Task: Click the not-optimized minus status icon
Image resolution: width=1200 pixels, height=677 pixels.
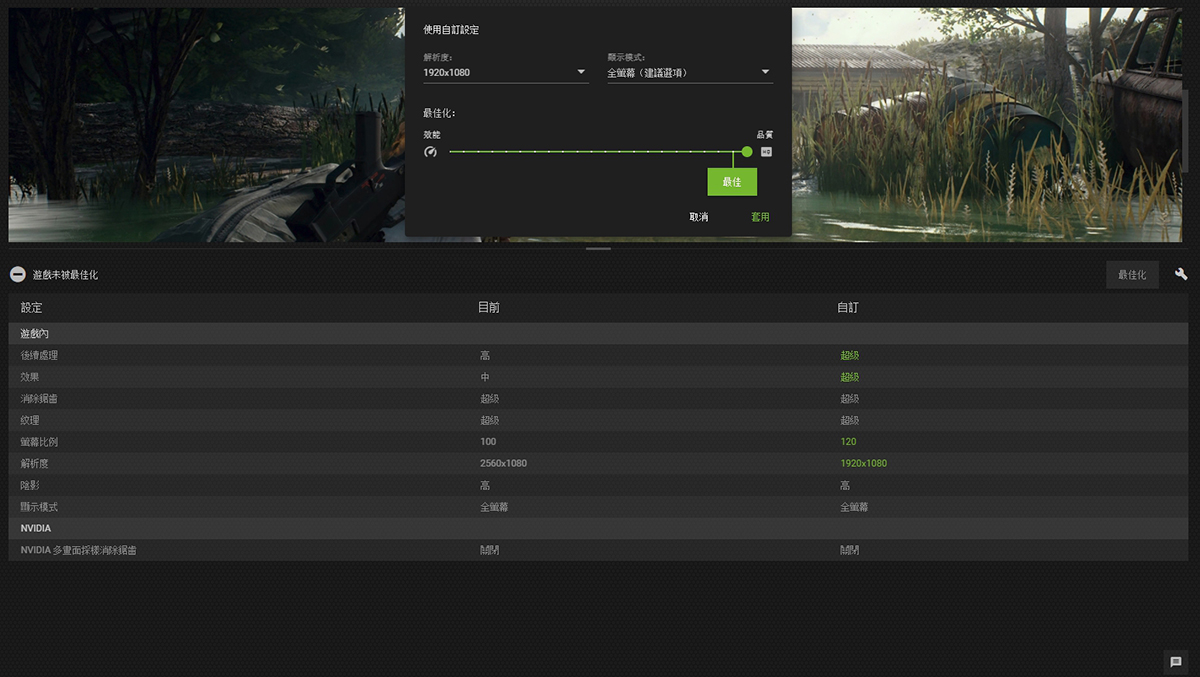Action: click(18, 274)
